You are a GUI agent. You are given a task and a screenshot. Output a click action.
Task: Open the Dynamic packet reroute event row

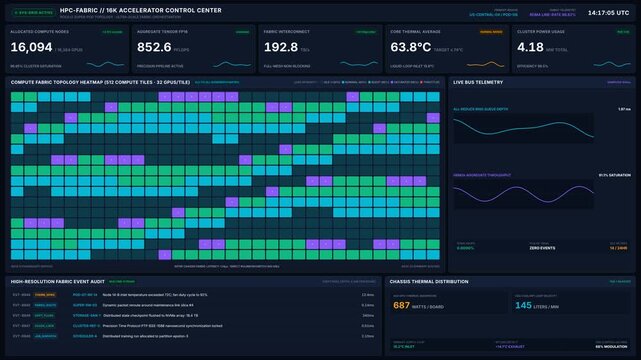(193, 305)
